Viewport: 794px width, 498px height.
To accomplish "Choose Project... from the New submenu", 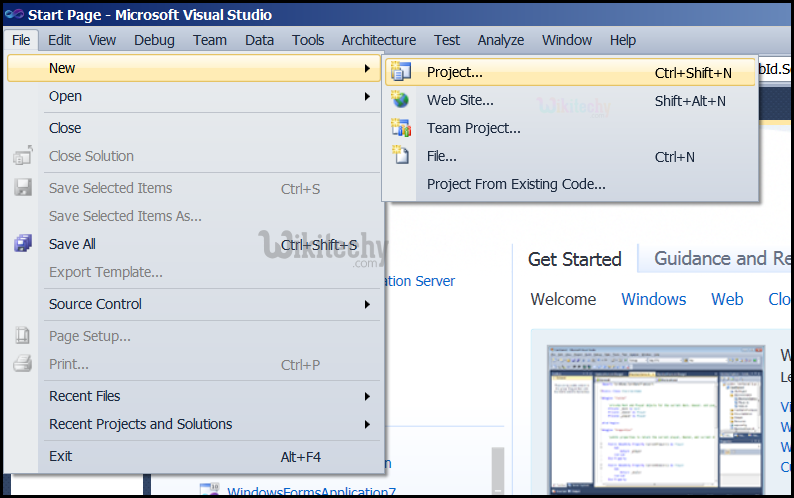I will point(570,72).
